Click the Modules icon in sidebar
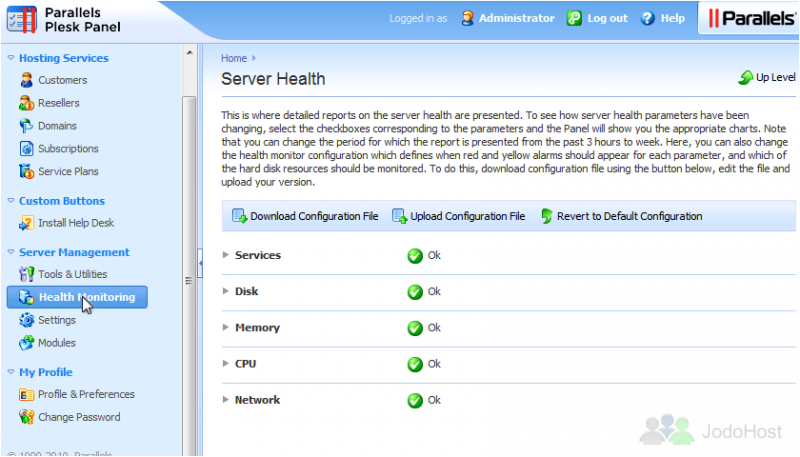Screen dimensions: 800x457 27,343
